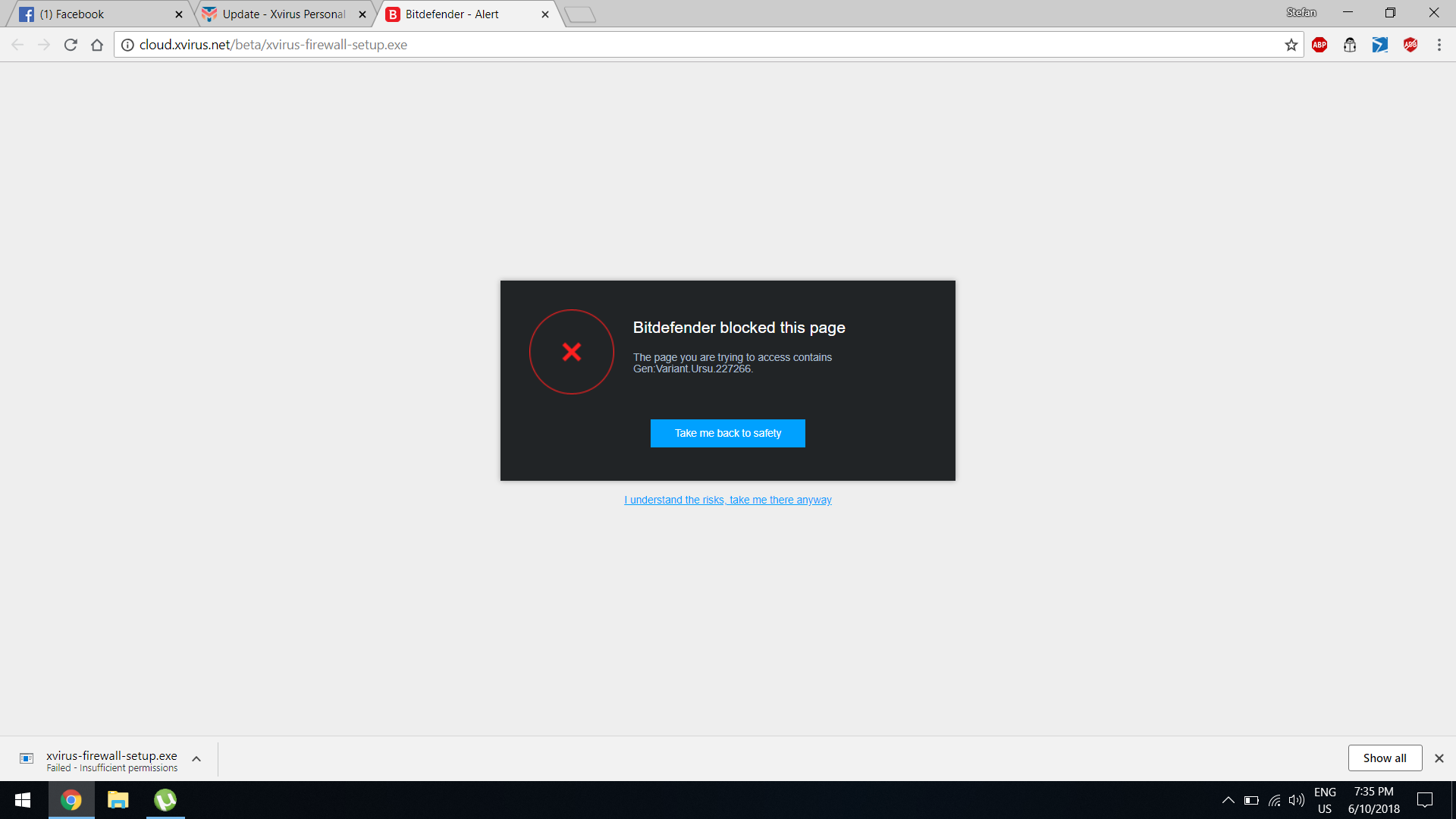Switch to the Facebook tab
This screenshot has height=819, width=1456.
pyautogui.click(x=99, y=14)
